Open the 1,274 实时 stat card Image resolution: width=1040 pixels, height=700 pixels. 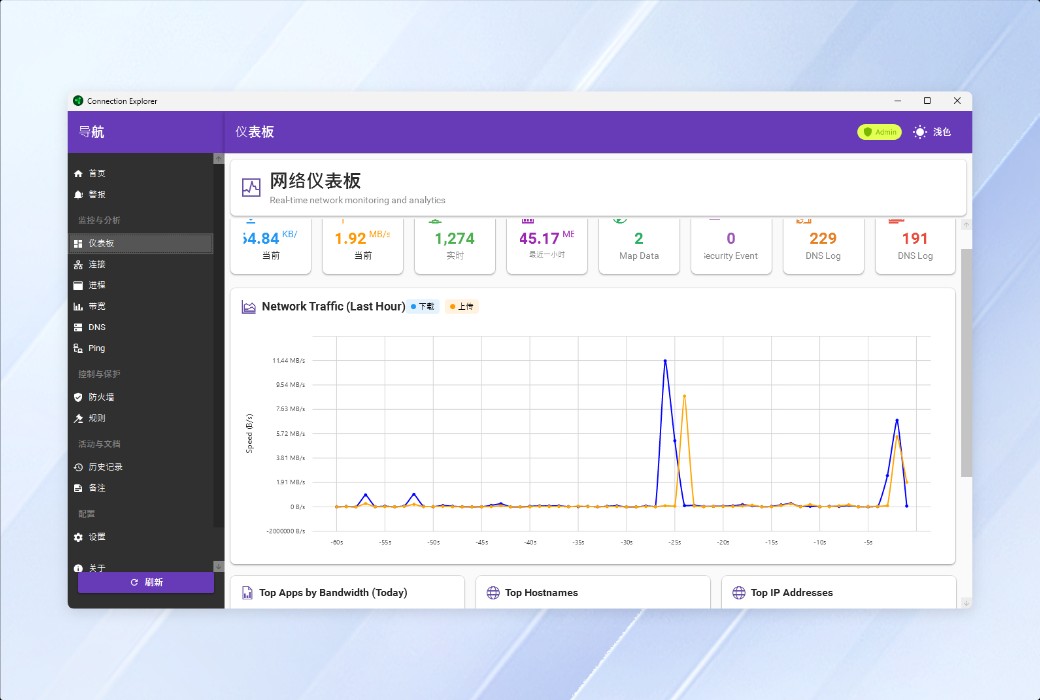coord(455,245)
